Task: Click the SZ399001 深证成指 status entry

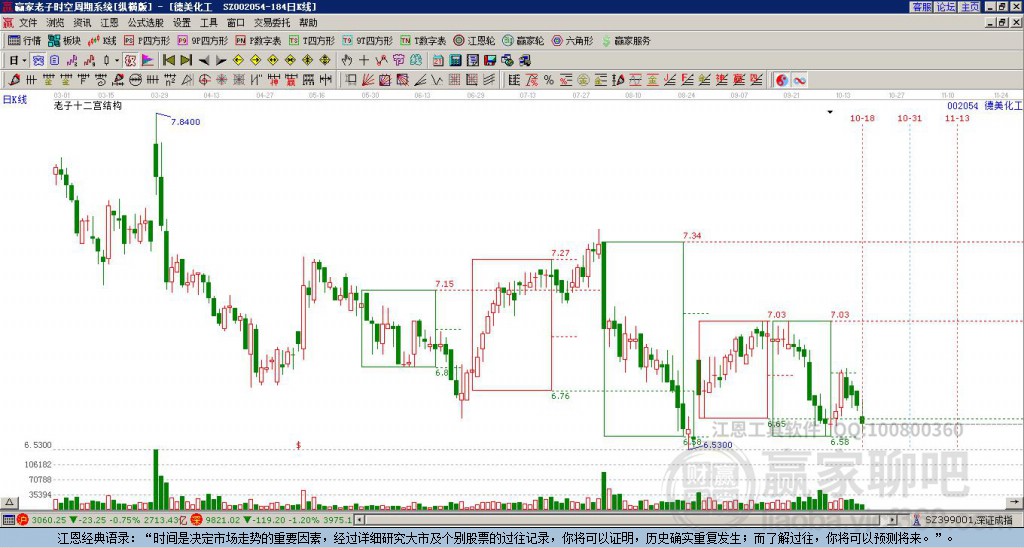Action: 969,520
